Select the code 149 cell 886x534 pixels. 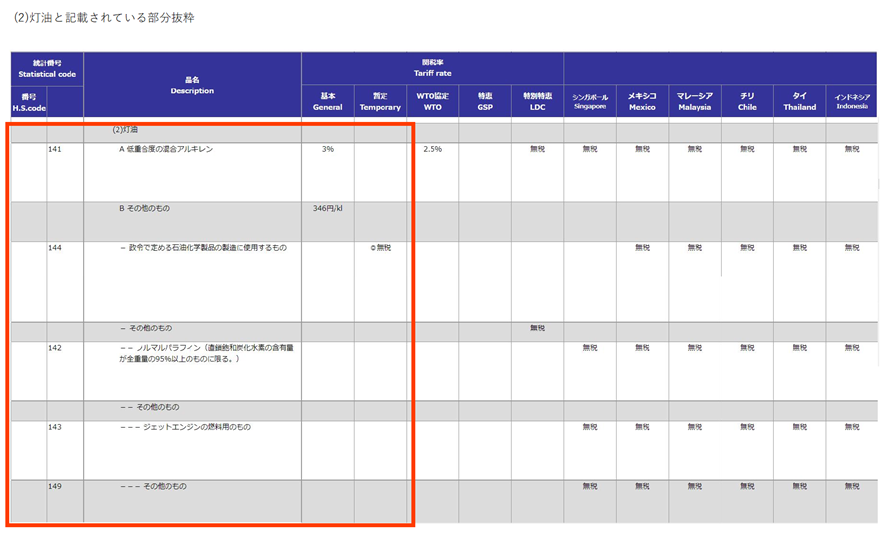click(64, 487)
